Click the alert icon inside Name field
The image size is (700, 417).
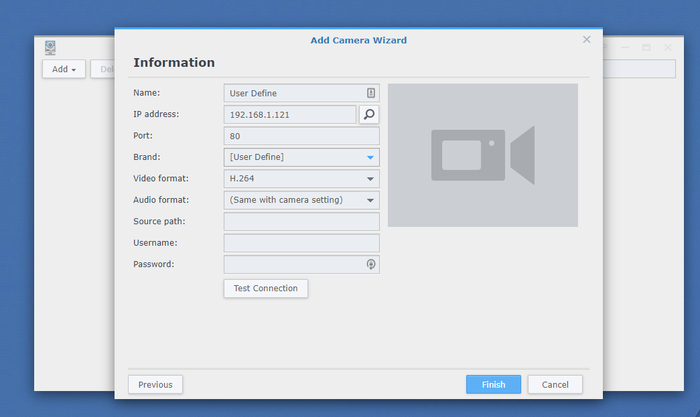pos(371,93)
